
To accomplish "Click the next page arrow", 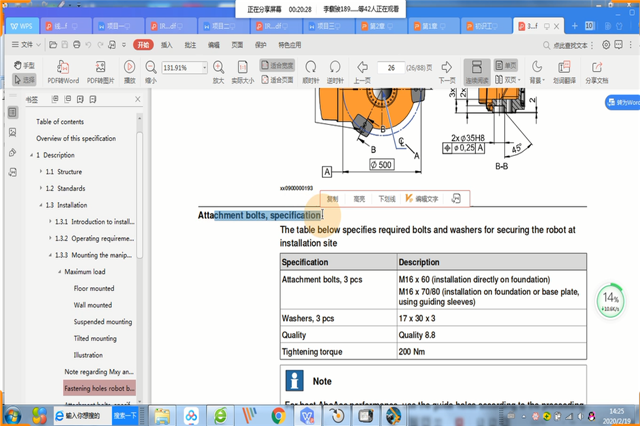I will point(447,67).
